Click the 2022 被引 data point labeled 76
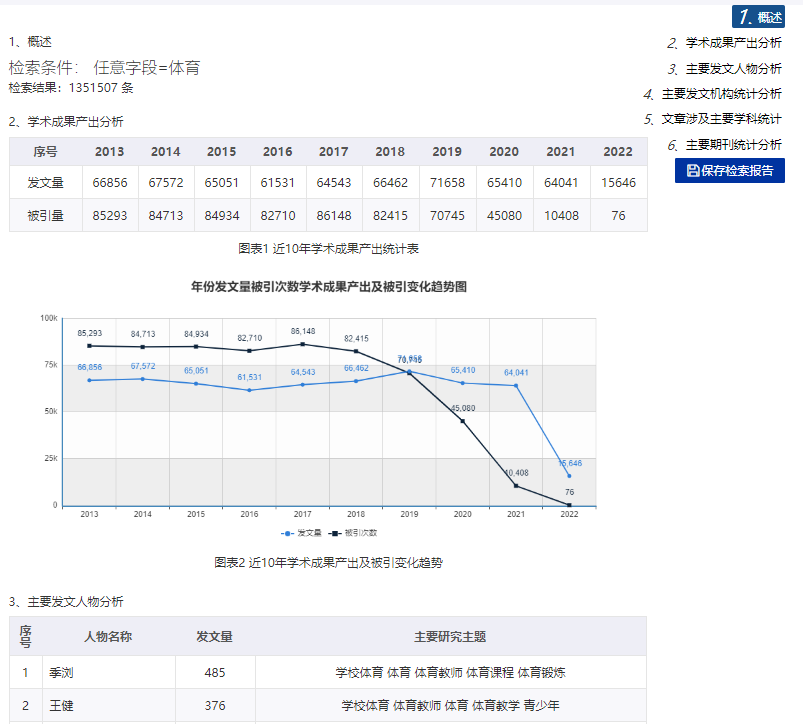 pos(569,505)
